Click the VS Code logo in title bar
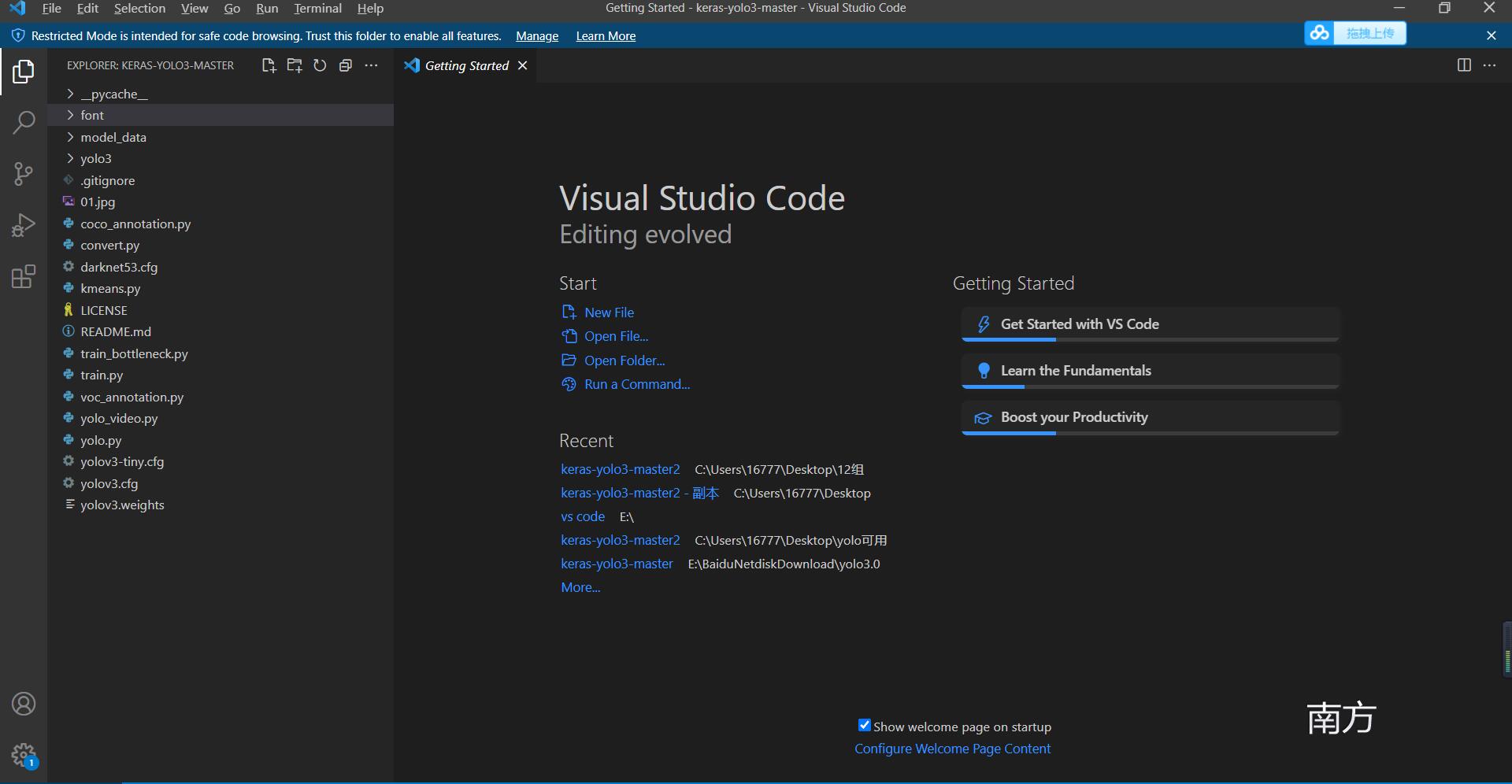Viewport: 1512px width, 784px height. pyautogui.click(x=17, y=9)
